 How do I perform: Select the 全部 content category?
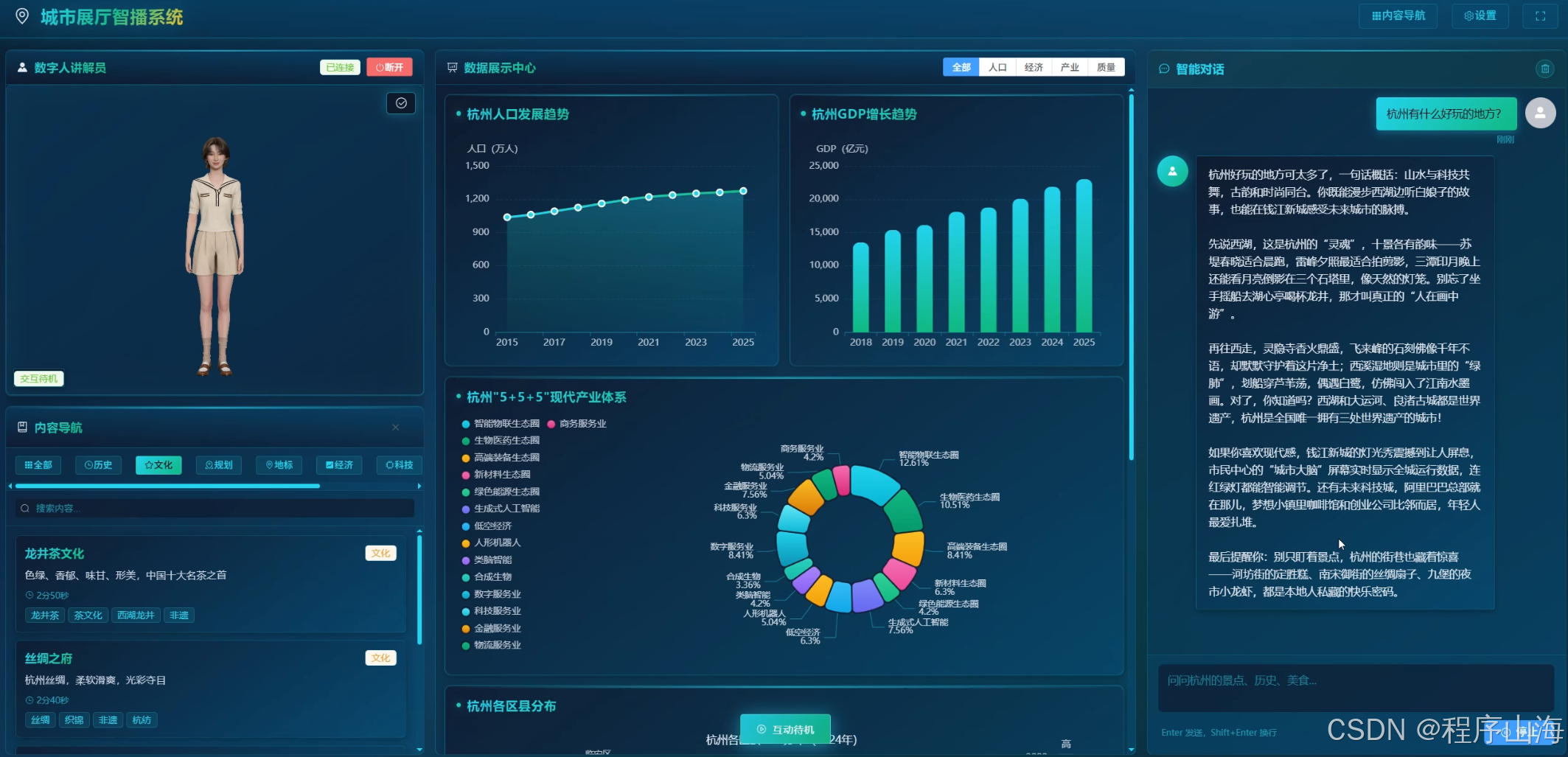[38, 465]
